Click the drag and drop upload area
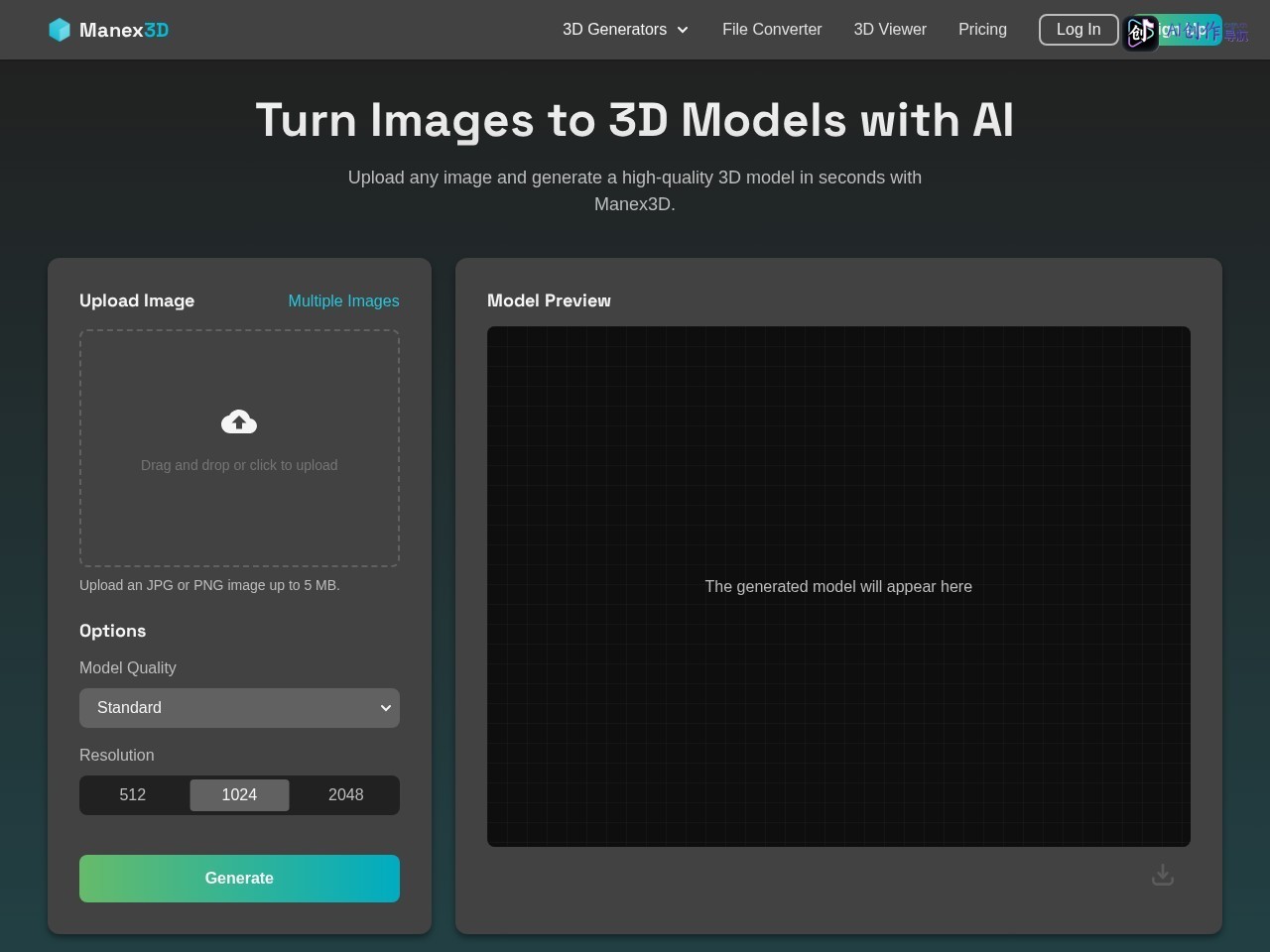The image size is (1270, 952). click(239, 448)
